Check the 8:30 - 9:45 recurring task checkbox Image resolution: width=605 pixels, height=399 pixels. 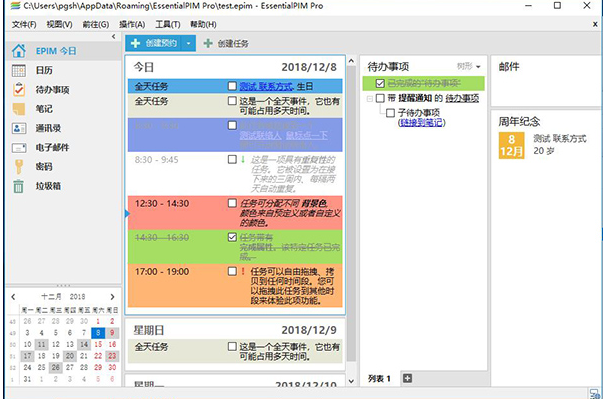[232, 159]
